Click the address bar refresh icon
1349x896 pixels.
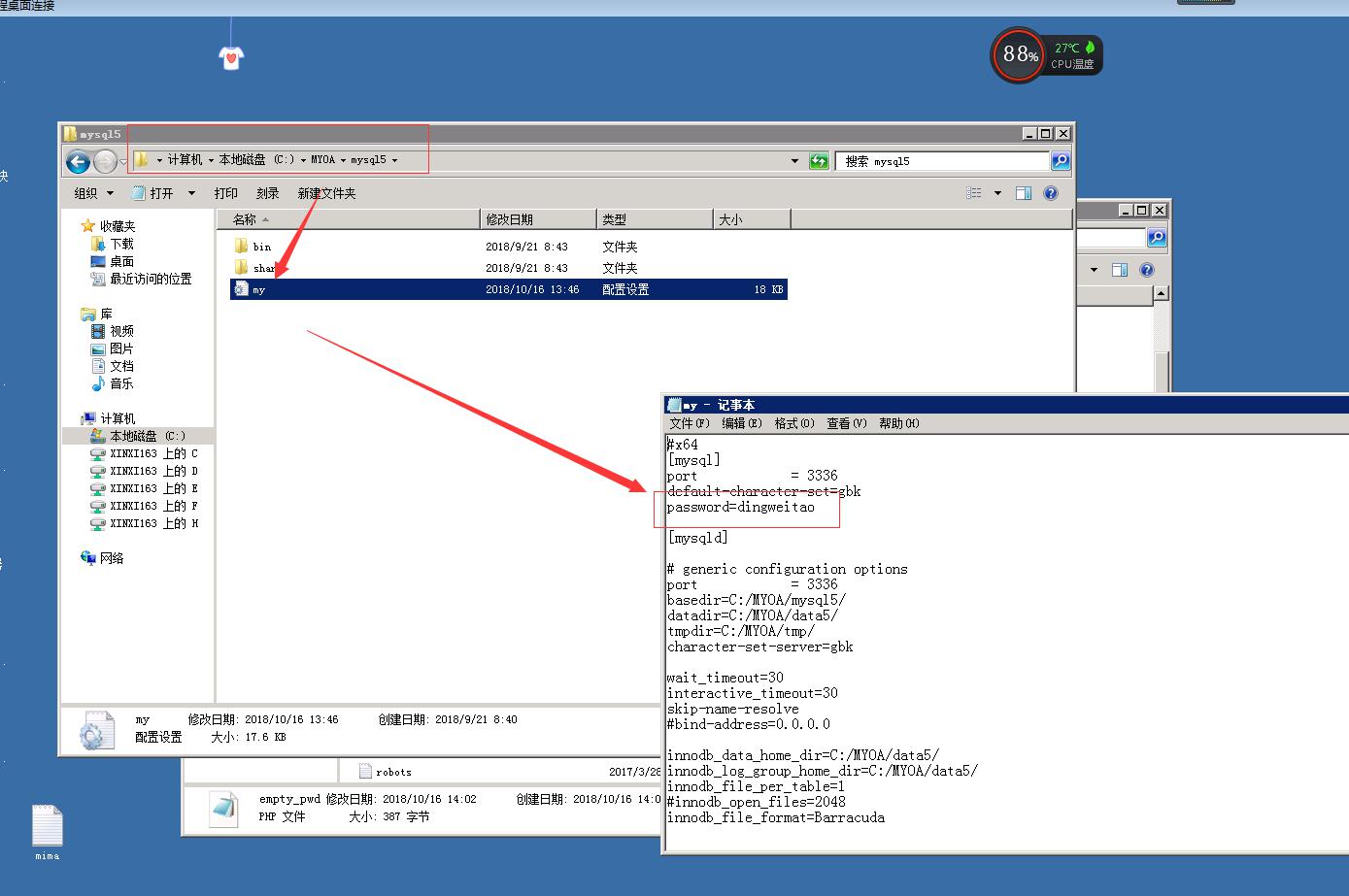[818, 160]
